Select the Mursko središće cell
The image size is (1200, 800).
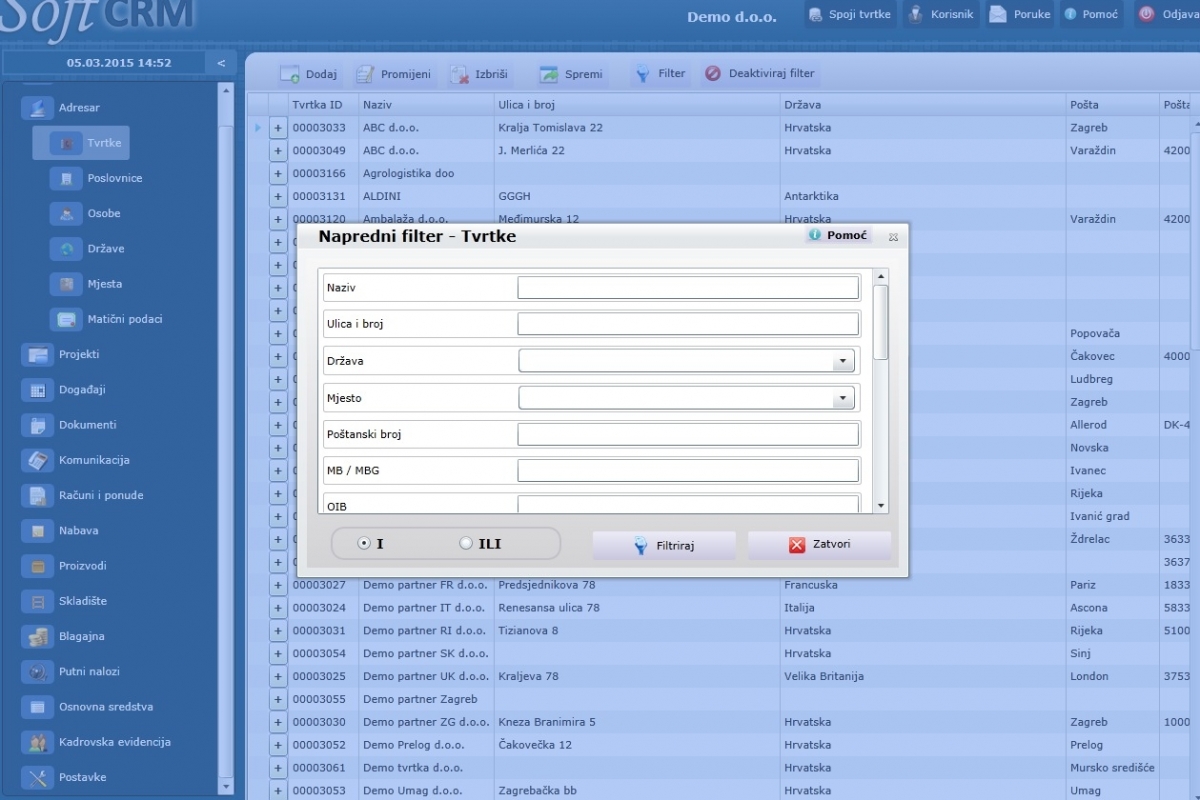click(x=1112, y=768)
